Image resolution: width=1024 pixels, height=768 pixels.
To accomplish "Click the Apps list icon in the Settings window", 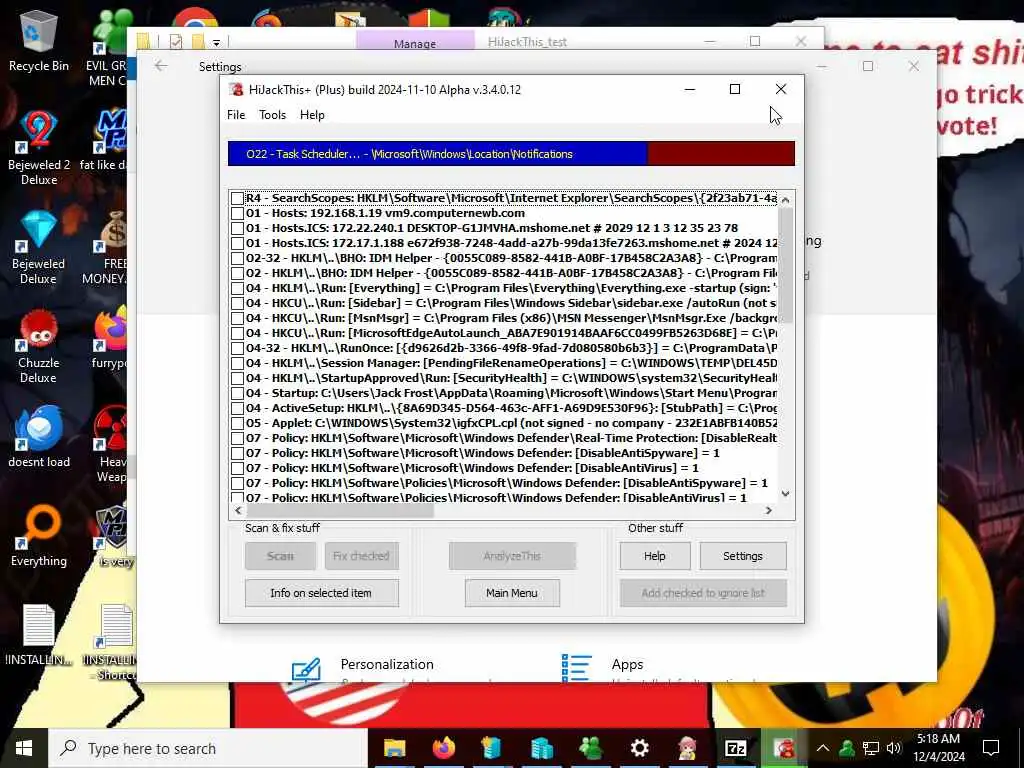I will (577, 669).
